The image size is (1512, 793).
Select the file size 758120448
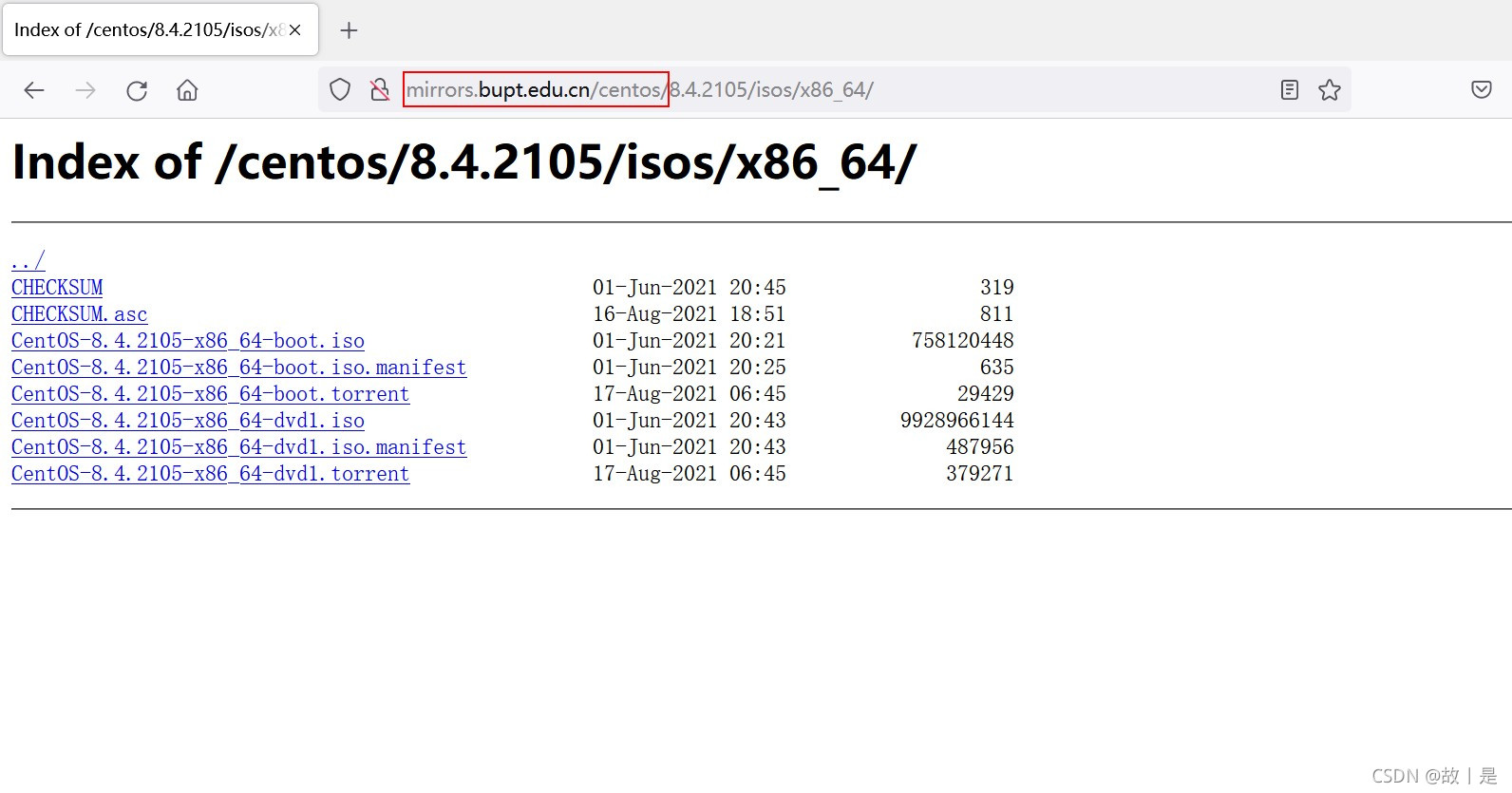[x=963, y=340]
